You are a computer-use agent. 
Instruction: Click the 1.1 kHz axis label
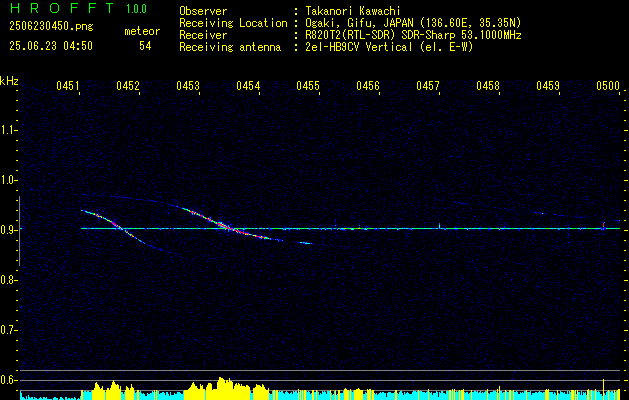8,130
